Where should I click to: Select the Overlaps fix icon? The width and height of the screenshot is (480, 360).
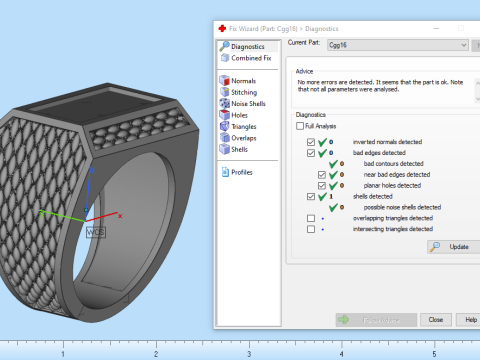[224, 138]
